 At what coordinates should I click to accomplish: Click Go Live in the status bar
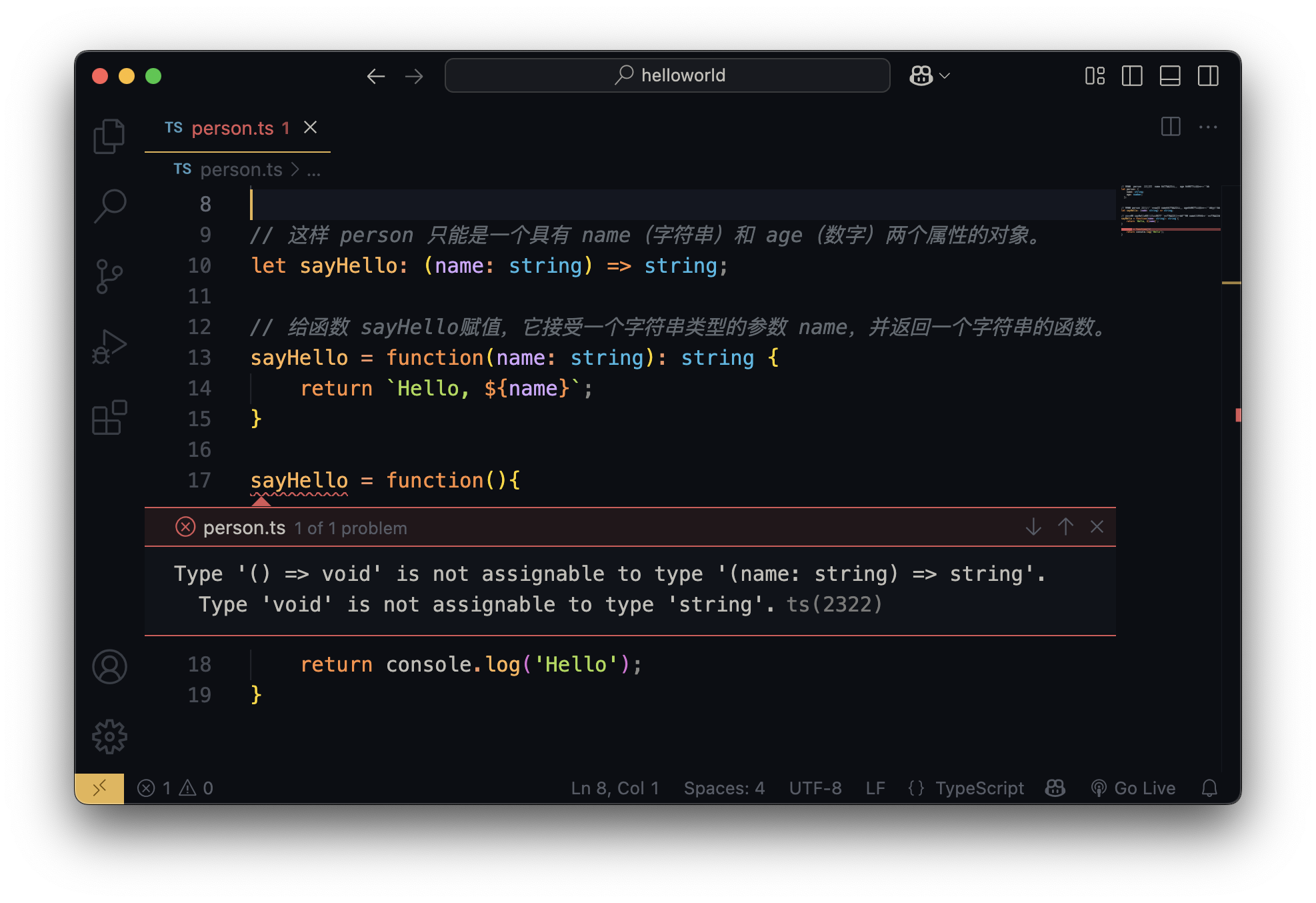point(1133,788)
